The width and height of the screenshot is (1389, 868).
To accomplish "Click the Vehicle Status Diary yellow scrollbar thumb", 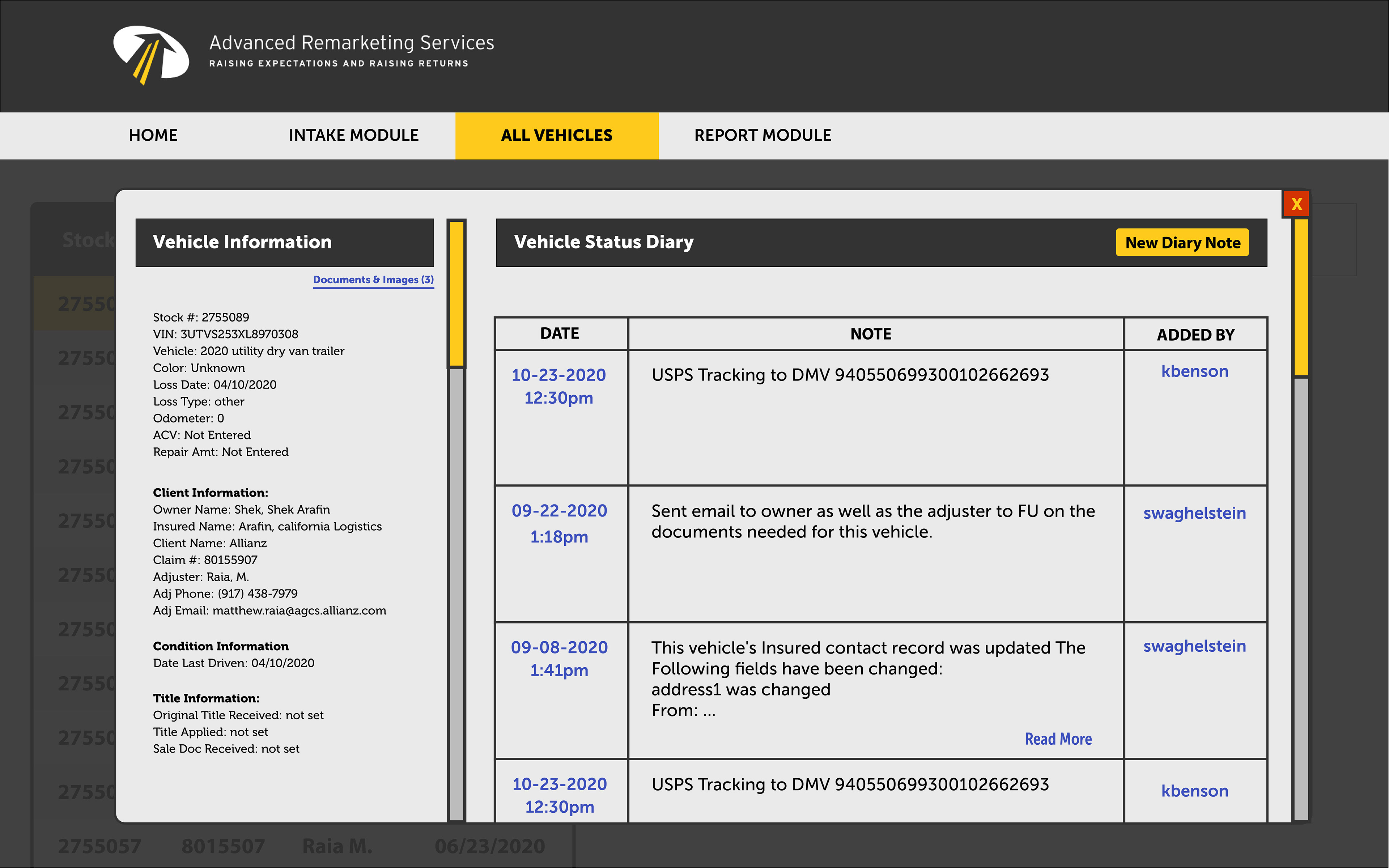I will click(x=1301, y=296).
